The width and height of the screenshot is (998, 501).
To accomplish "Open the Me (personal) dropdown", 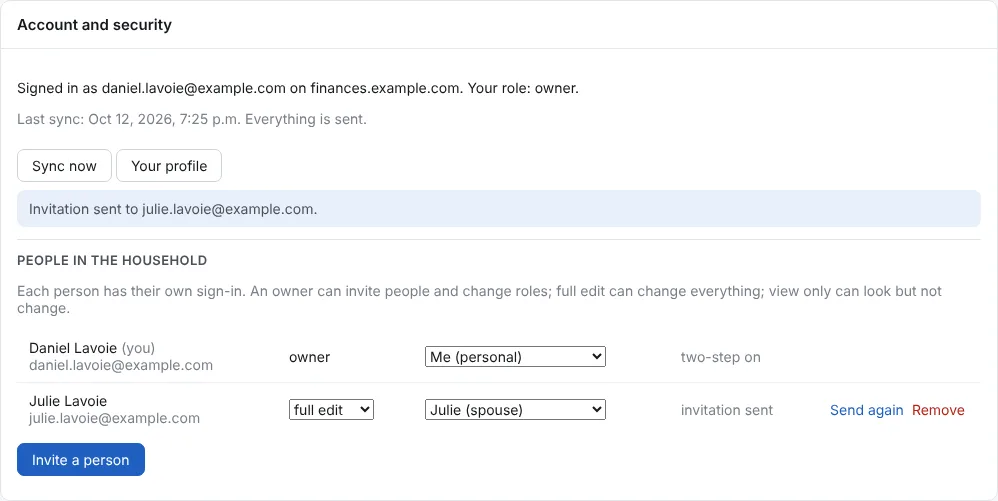I will coord(515,357).
